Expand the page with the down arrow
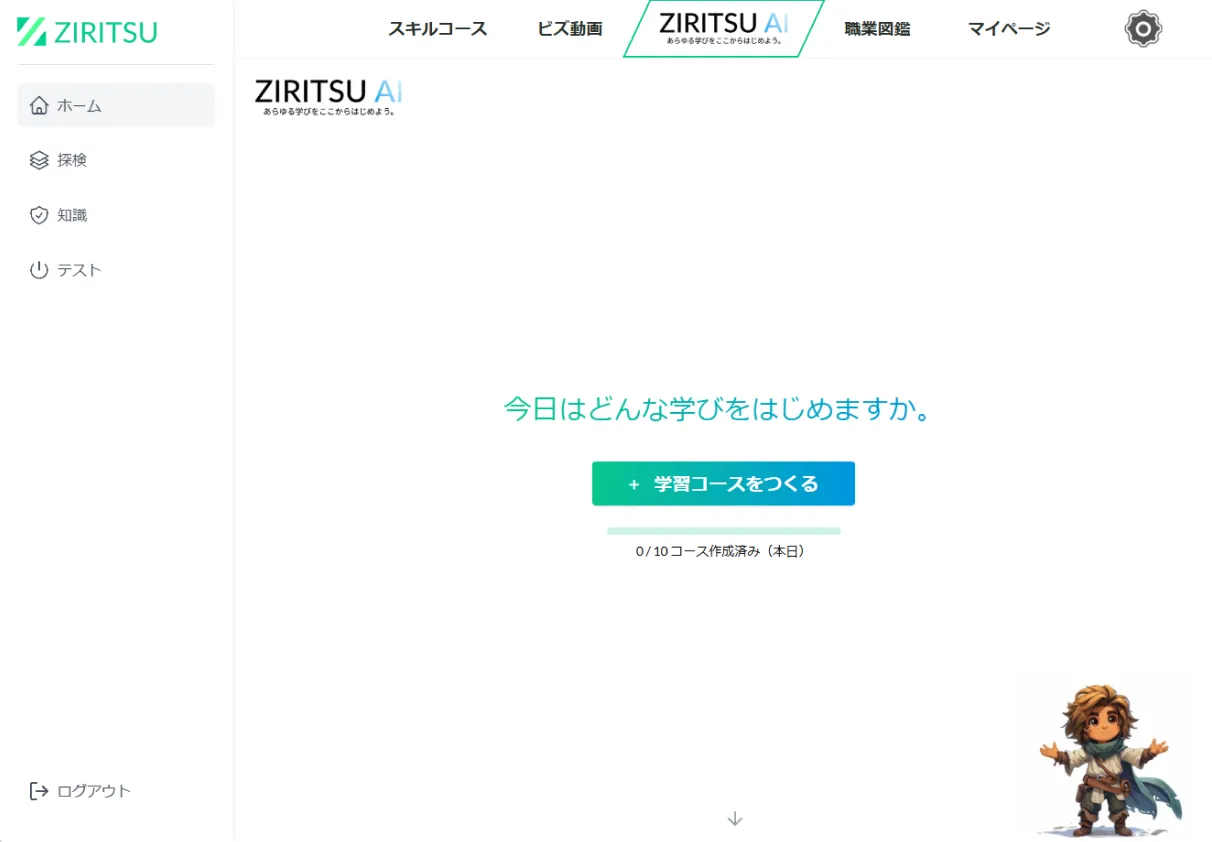Viewport: 1212px width, 842px height. [x=734, y=818]
